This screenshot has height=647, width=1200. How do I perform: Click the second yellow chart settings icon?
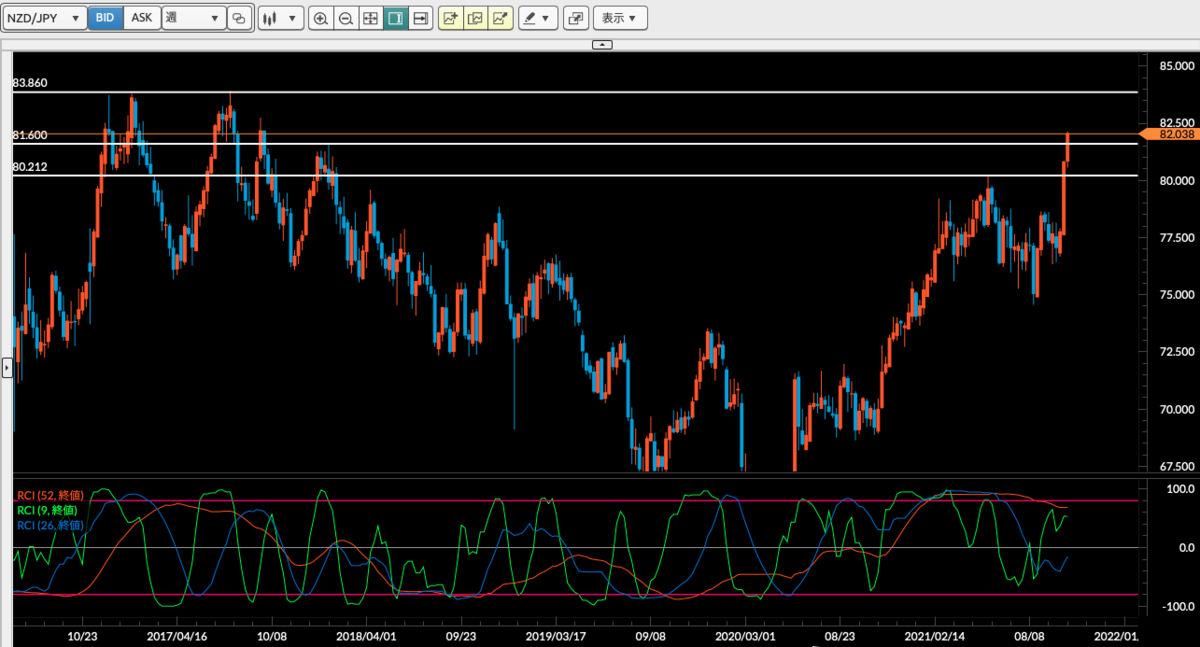click(476, 18)
